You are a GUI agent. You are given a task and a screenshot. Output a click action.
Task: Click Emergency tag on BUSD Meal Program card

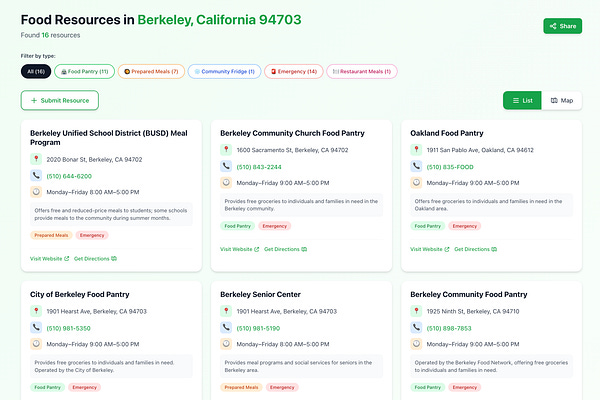click(92, 235)
